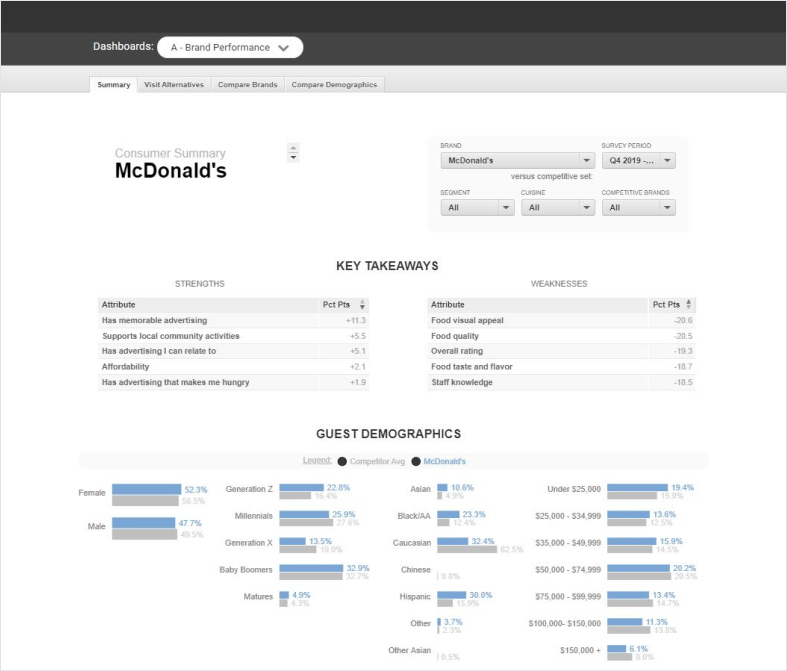
Task: Open the Compare Demographics tab
Action: (x=334, y=84)
